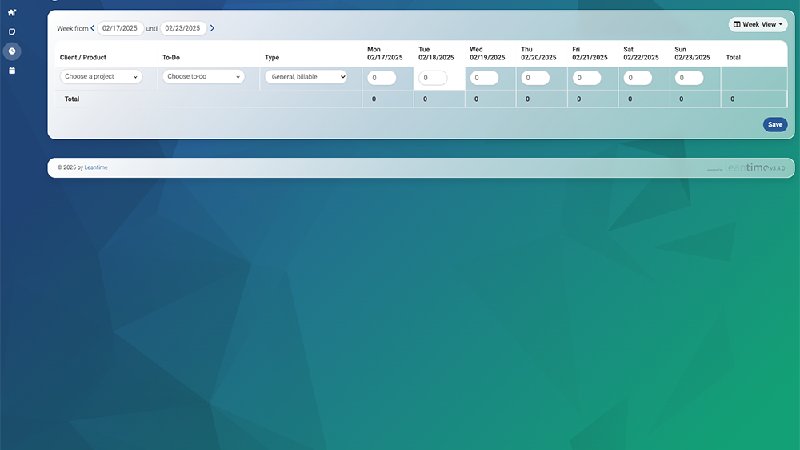This screenshot has width=800, height=450.
Task: Go to previous week arrow
Action: point(92,28)
